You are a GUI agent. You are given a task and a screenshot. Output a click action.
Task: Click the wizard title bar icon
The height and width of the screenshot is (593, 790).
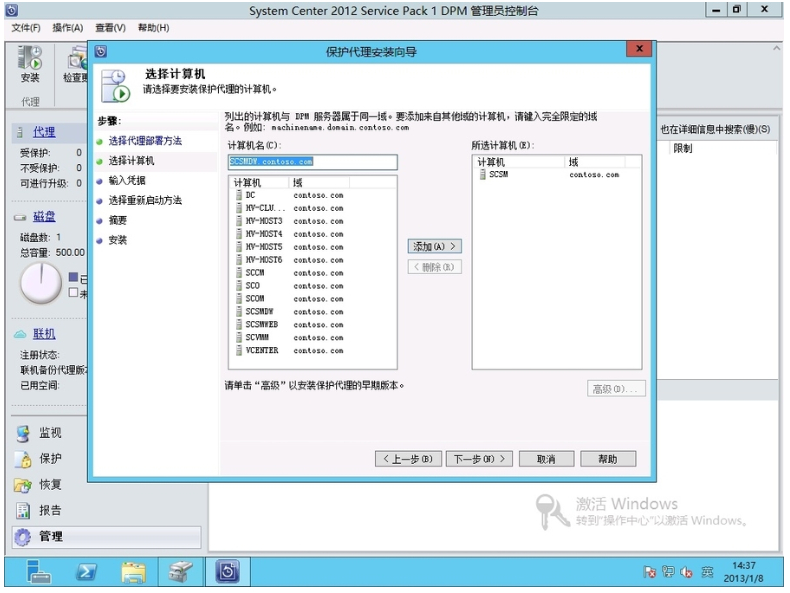101,51
